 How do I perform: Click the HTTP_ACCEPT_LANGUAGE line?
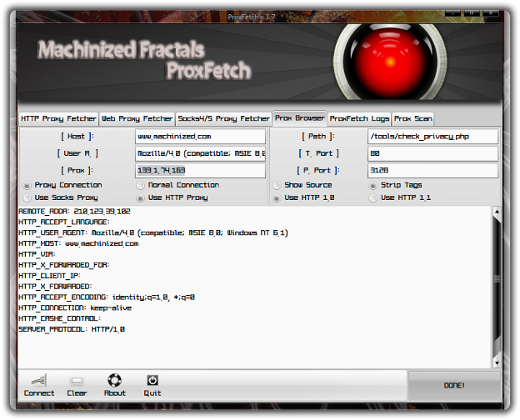(x=64, y=222)
